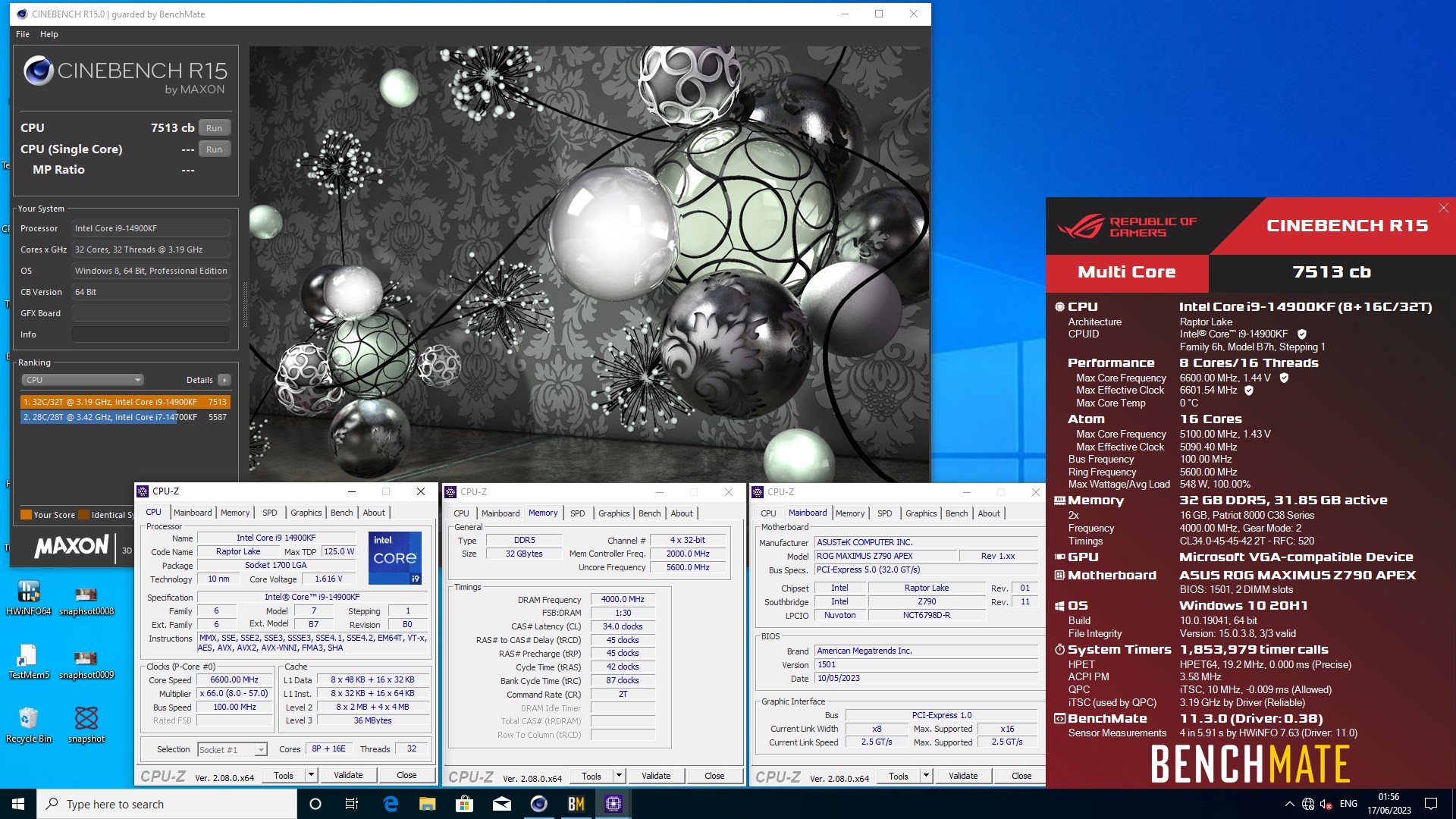
Task: Click the CPU-Z title bar icon of CPU window
Action: 143,491
